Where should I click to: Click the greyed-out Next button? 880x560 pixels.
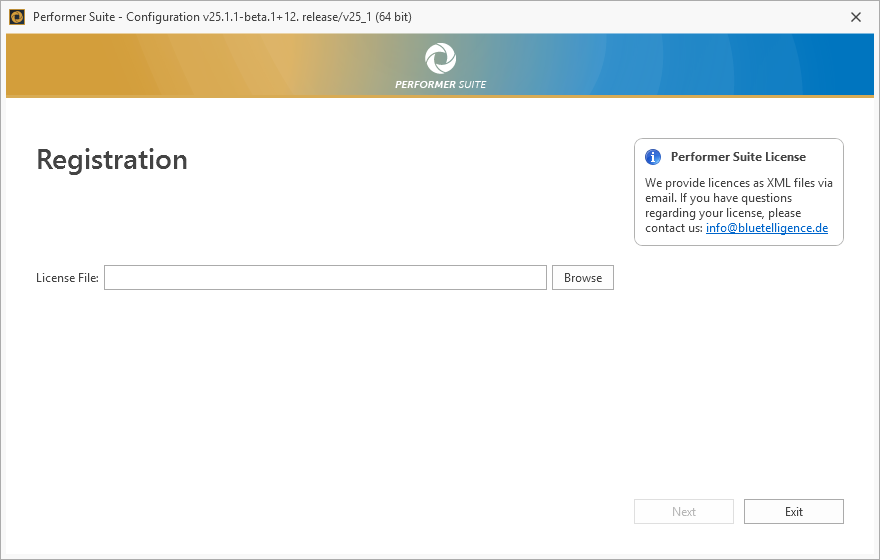(x=684, y=512)
